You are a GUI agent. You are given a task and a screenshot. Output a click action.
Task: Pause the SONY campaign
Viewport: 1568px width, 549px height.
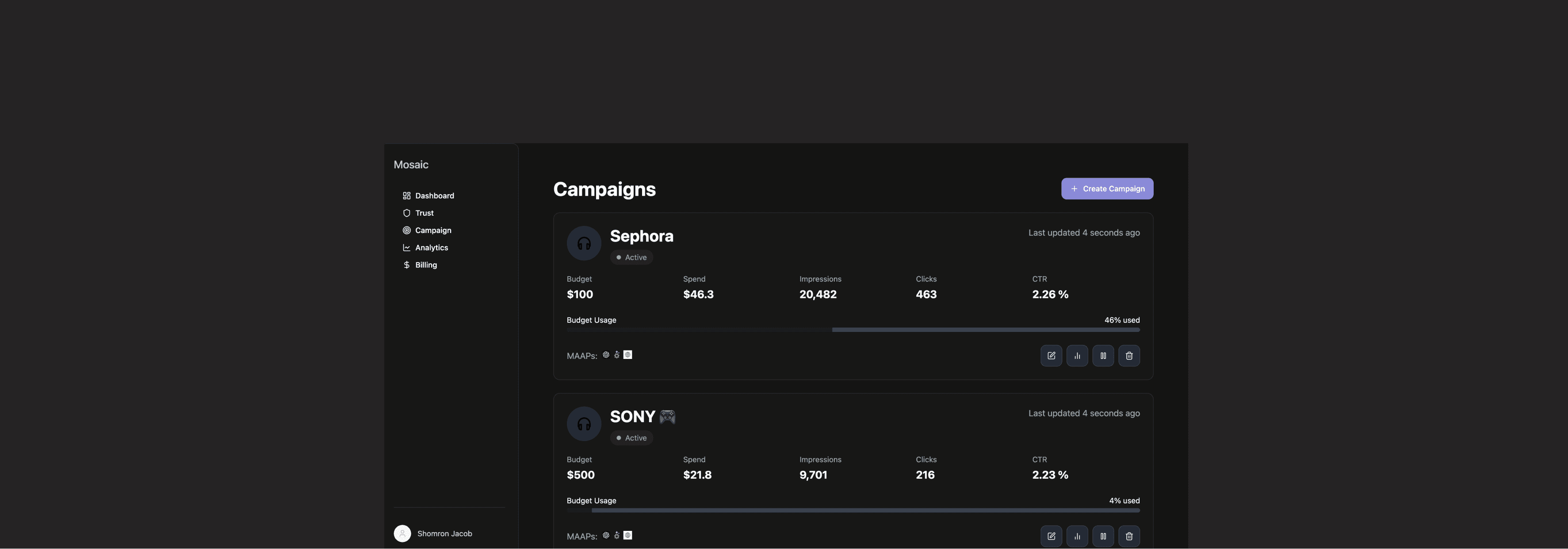(x=1103, y=536)
